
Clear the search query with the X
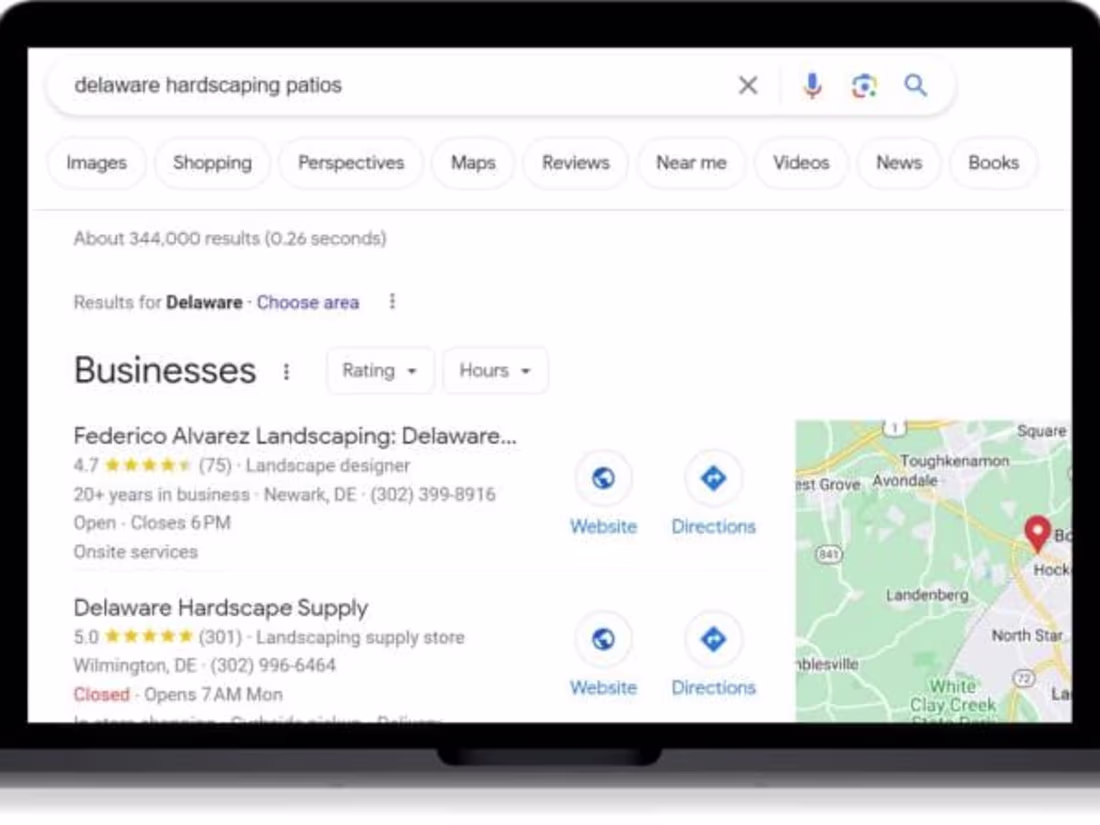point(747,85)
